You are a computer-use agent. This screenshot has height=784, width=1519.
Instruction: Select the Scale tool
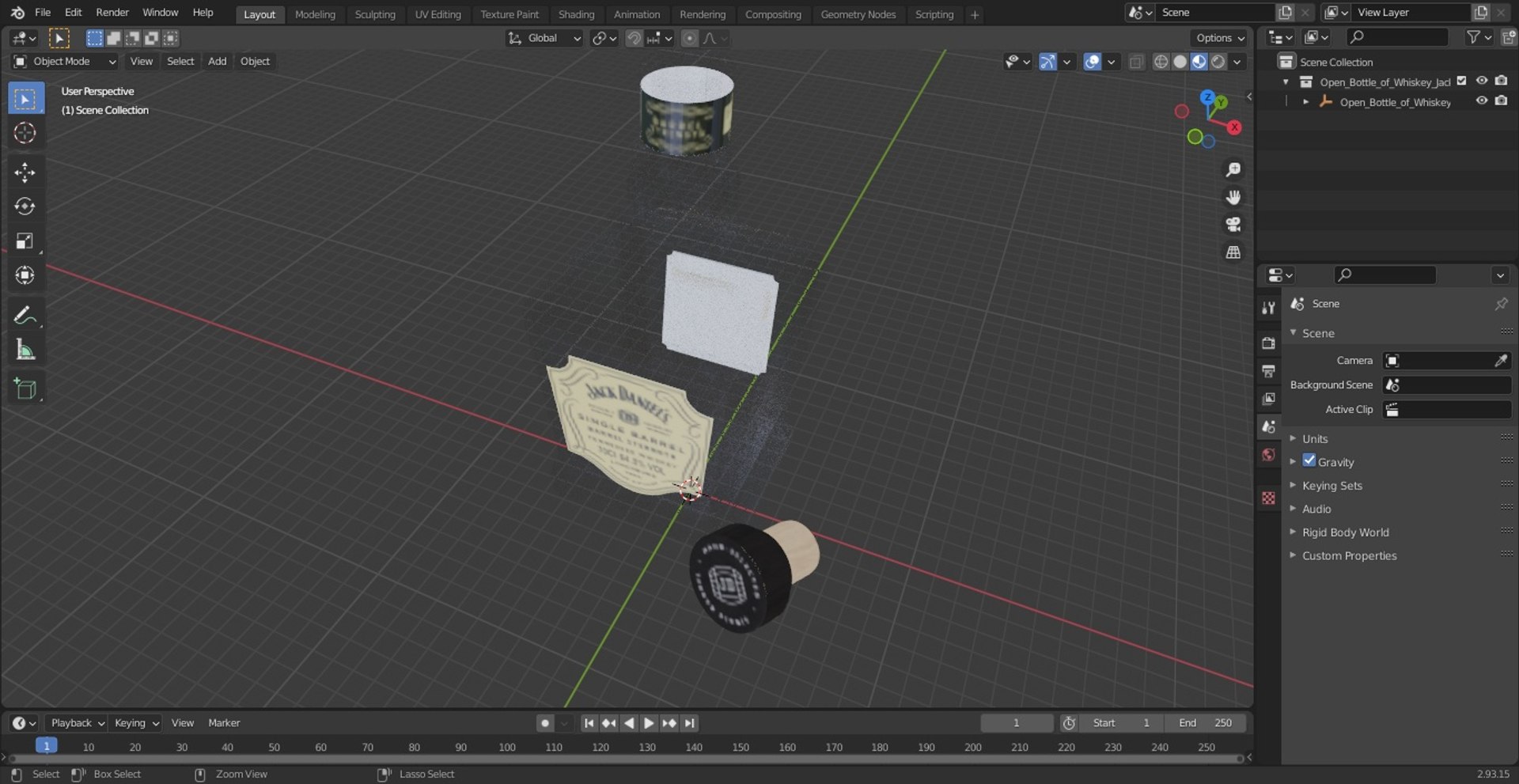25,241
